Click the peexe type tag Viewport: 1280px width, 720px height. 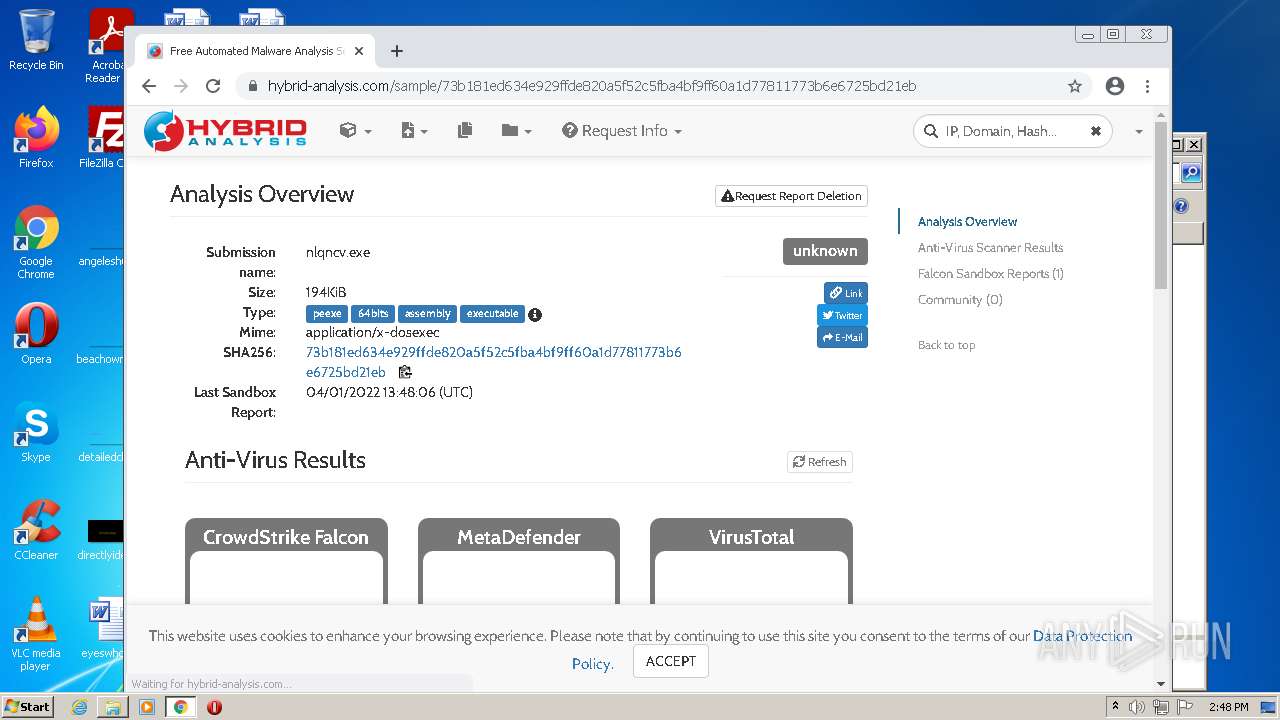click(327, 314)
